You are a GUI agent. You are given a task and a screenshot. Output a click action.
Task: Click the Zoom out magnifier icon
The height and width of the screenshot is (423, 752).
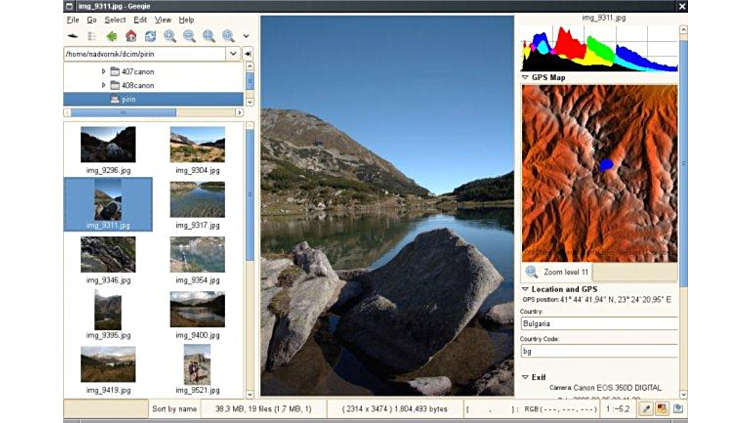click(189, 36)
